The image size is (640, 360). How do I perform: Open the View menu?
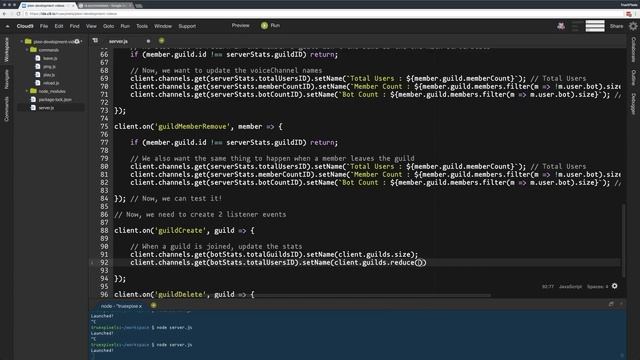point(91,26)
